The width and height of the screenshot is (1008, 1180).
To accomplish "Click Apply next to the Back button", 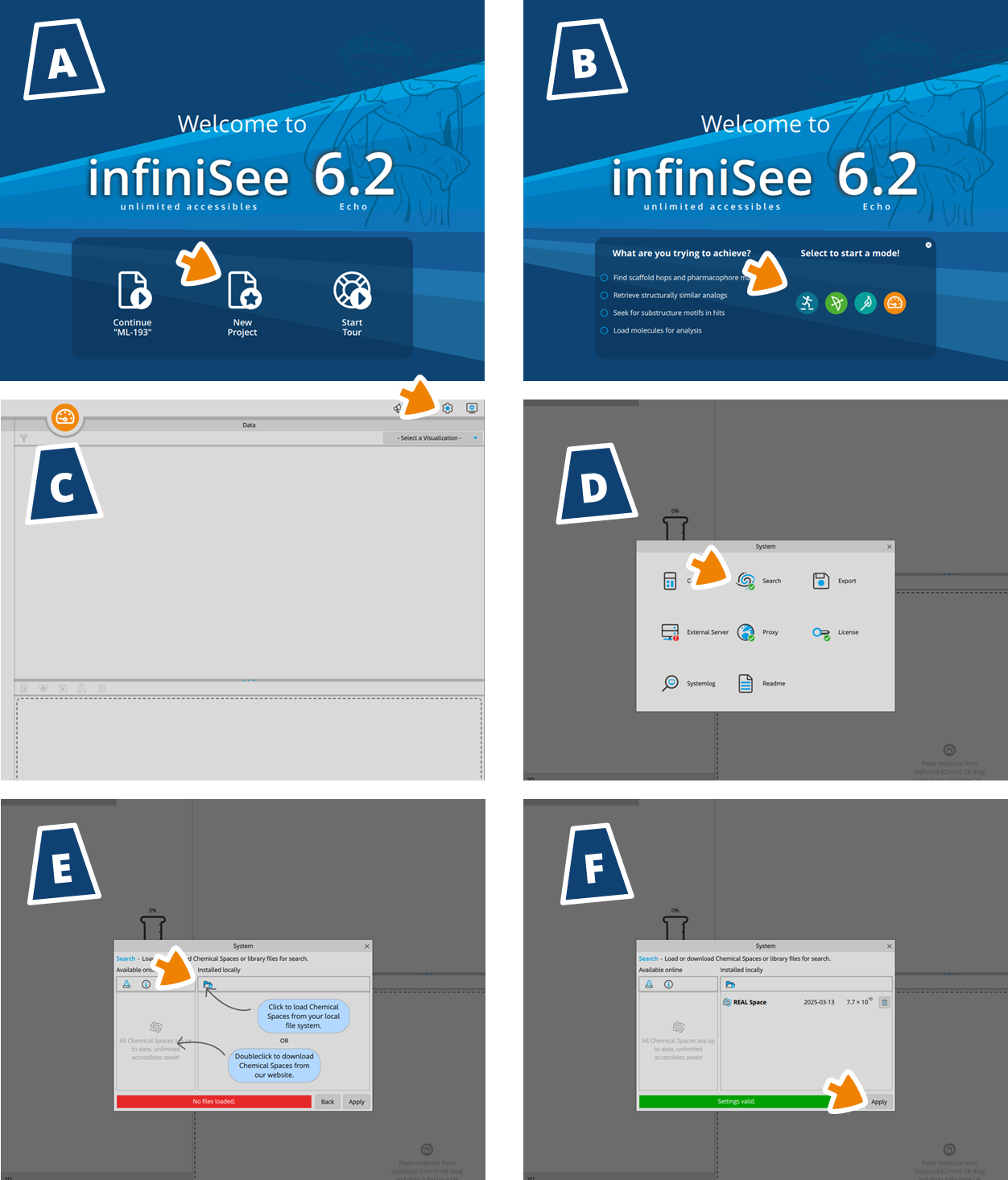I will point(357,1102).
